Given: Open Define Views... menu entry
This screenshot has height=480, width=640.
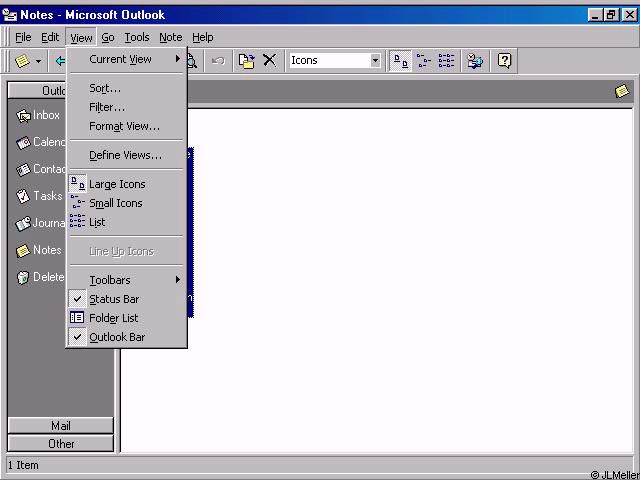Looking at the screenshot, I should click(127, 155).
